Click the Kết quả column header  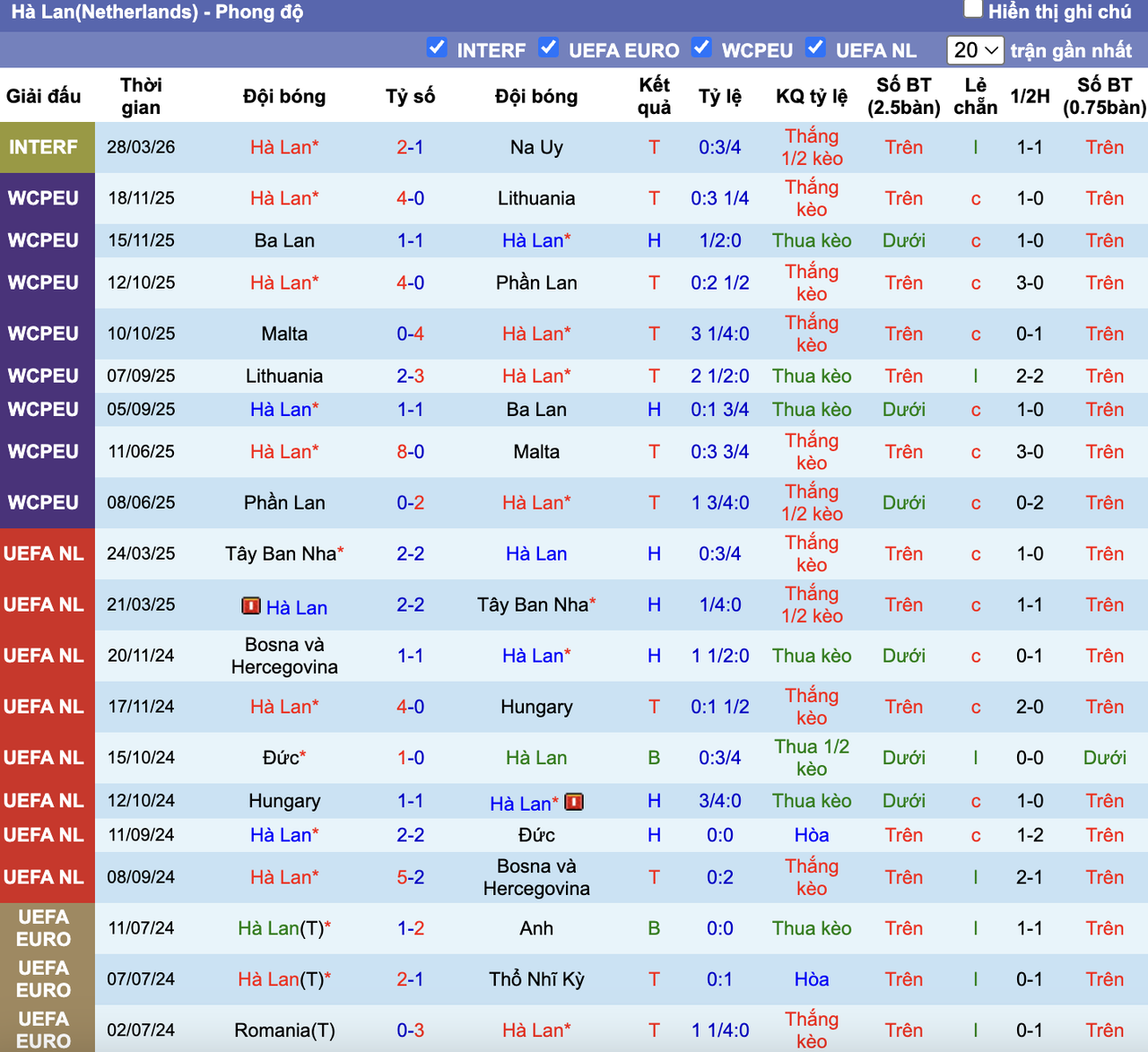tap(654, 96)
